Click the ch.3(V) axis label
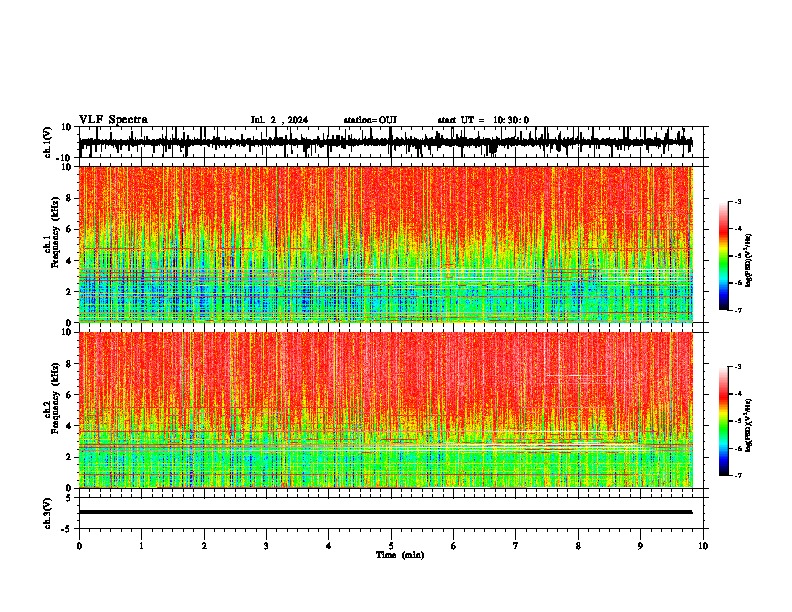This screenshot has width=792, height=612. click(x=48, y=513)
